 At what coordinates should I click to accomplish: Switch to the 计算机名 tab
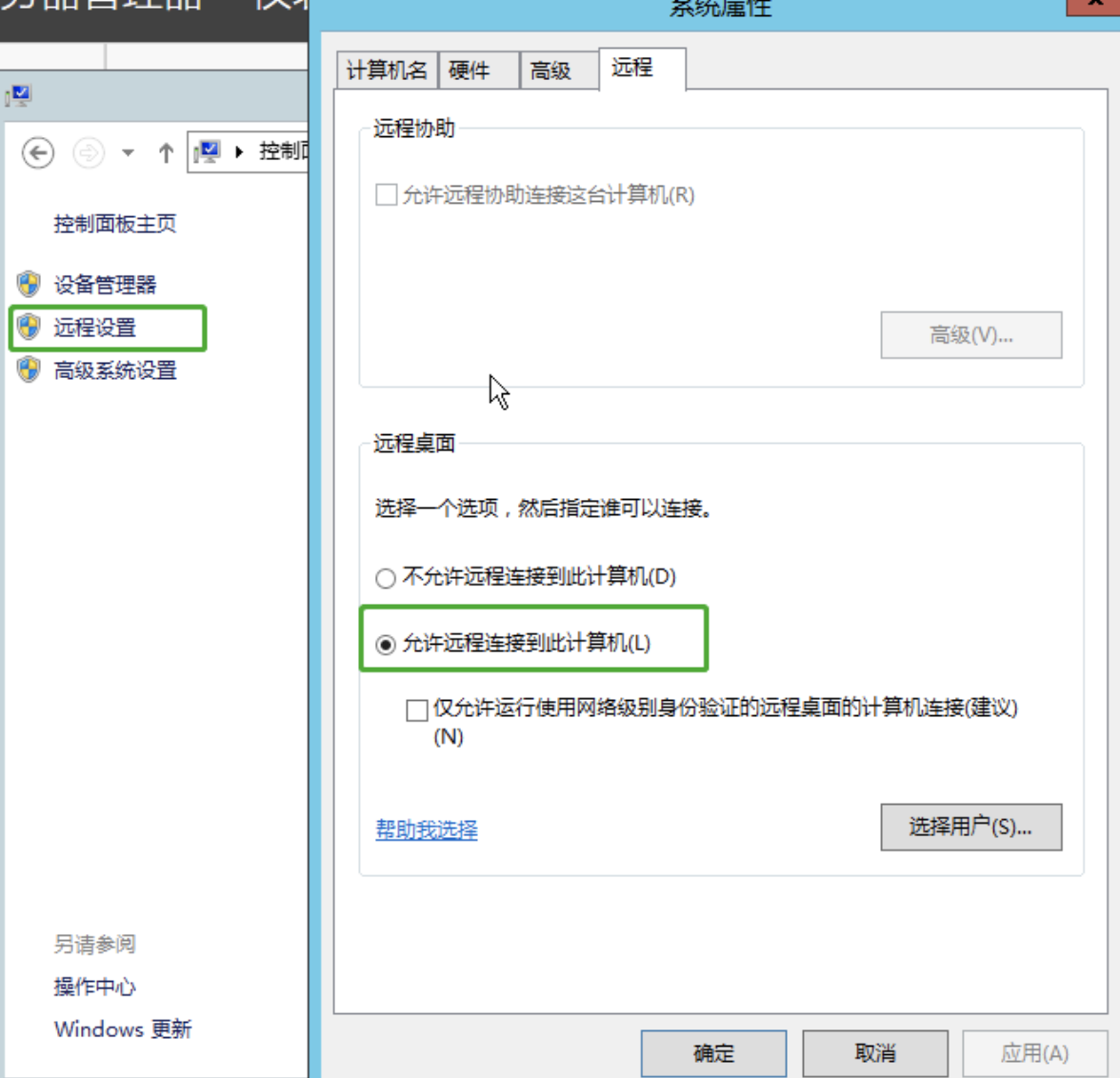(386, 70)
